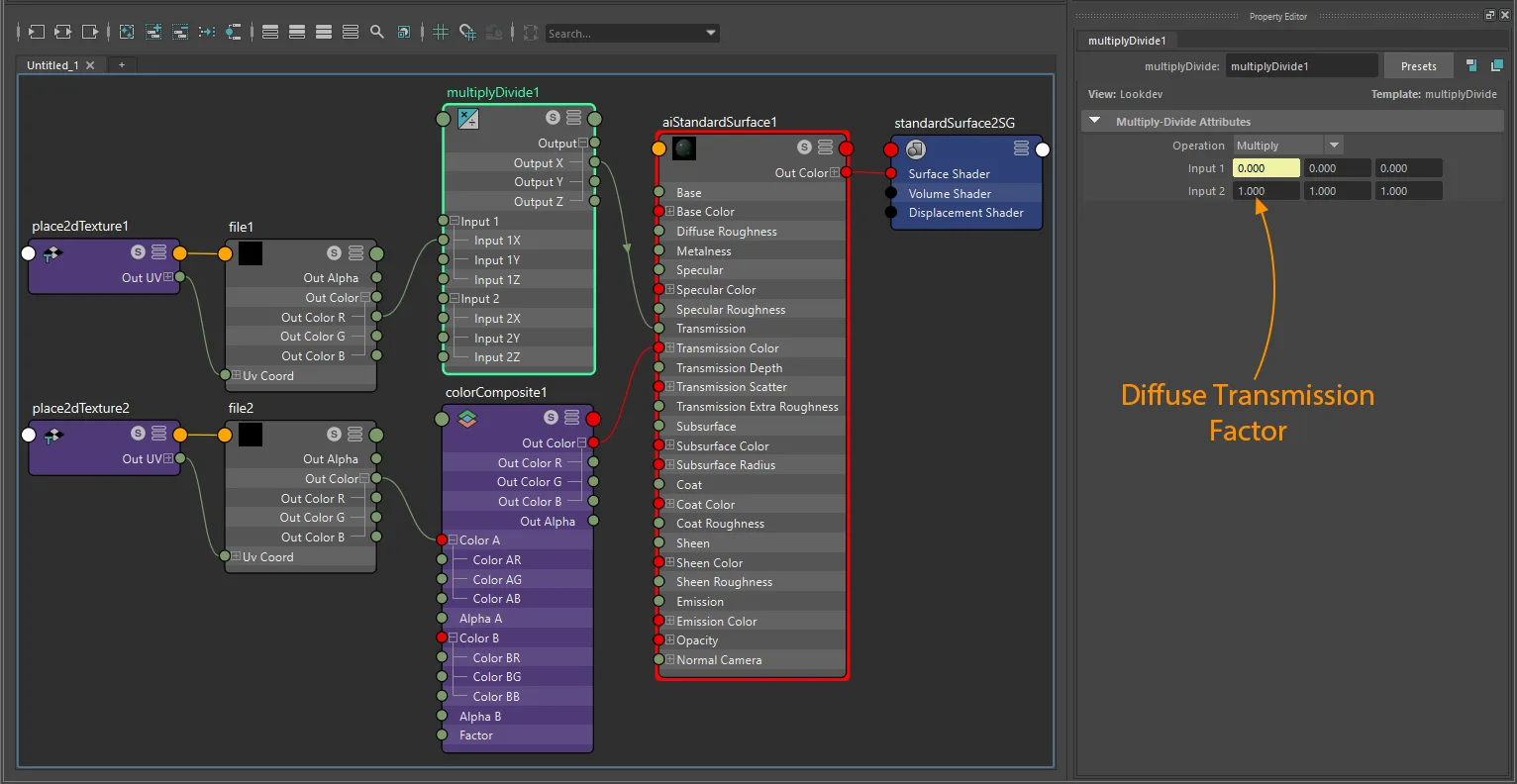
Task: Click the Presets button
Action: pyautogui.click(x=1418, y=66)
